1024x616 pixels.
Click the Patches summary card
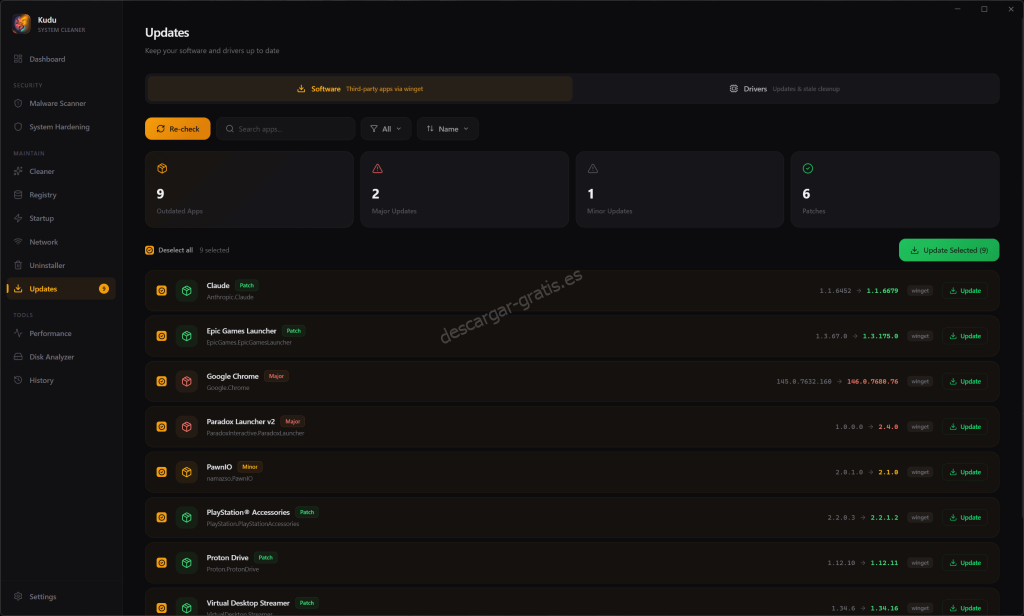[895, 189]
